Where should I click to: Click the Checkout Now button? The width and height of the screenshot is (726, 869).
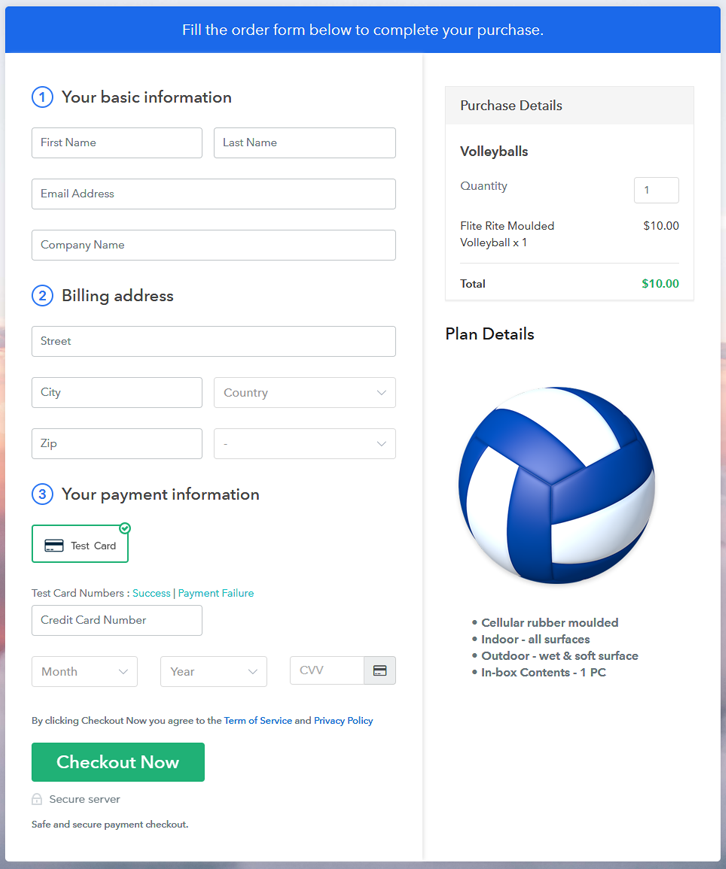click(x=118, y=762)
